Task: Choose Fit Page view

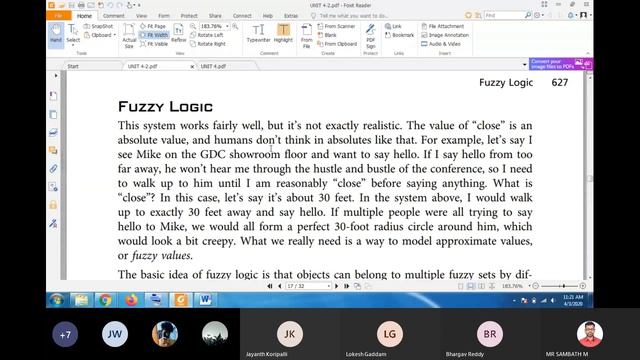Action: click(153, 26)
